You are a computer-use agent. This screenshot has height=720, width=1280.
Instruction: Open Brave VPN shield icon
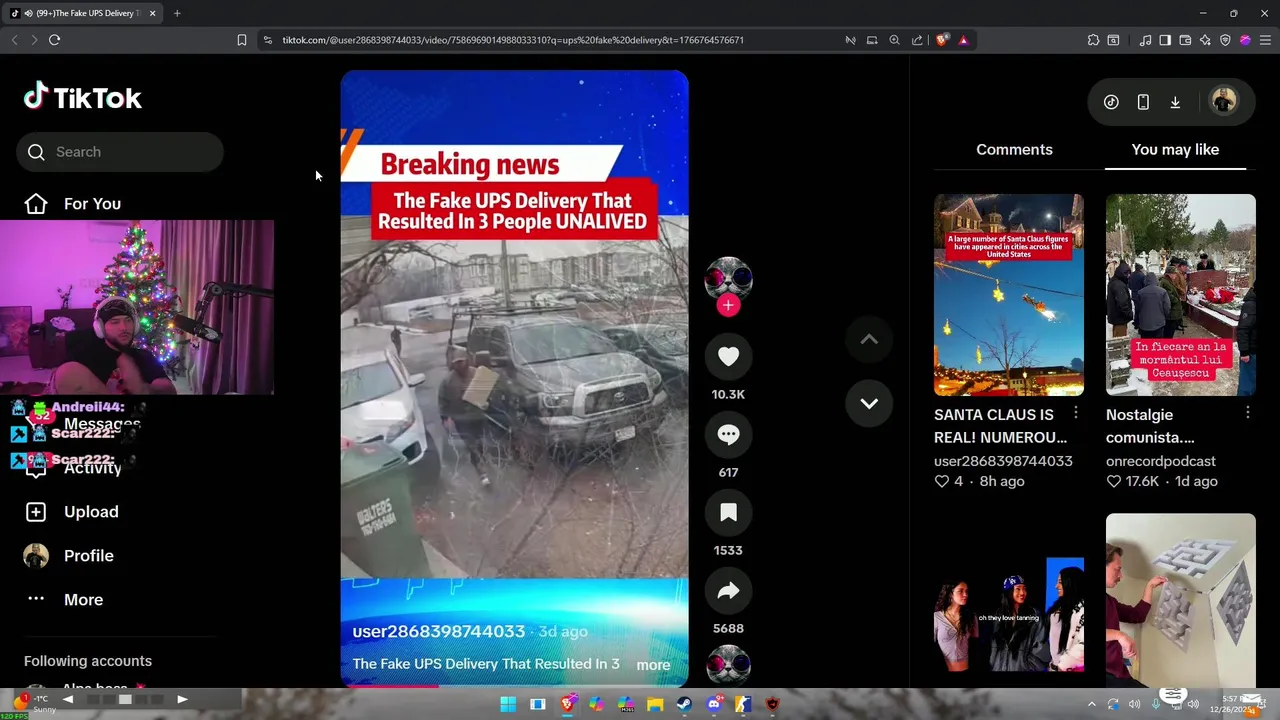1225,40
